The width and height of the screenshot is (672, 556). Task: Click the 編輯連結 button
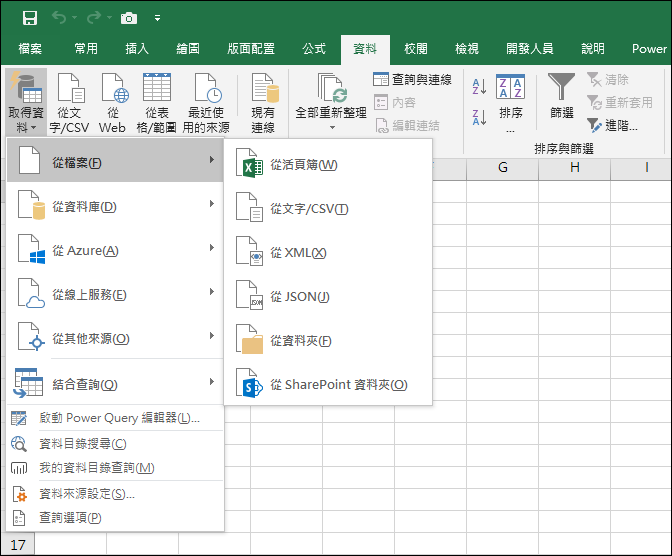click(407, 126)
